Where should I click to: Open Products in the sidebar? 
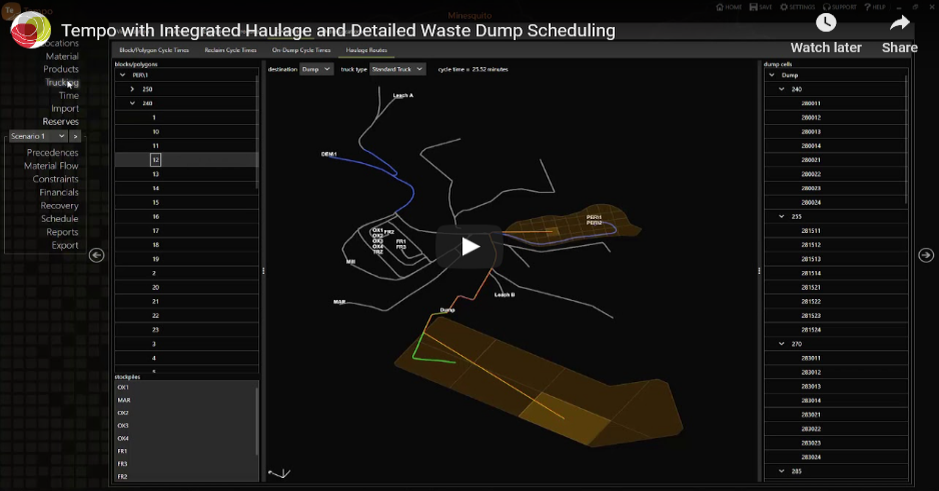61,69
